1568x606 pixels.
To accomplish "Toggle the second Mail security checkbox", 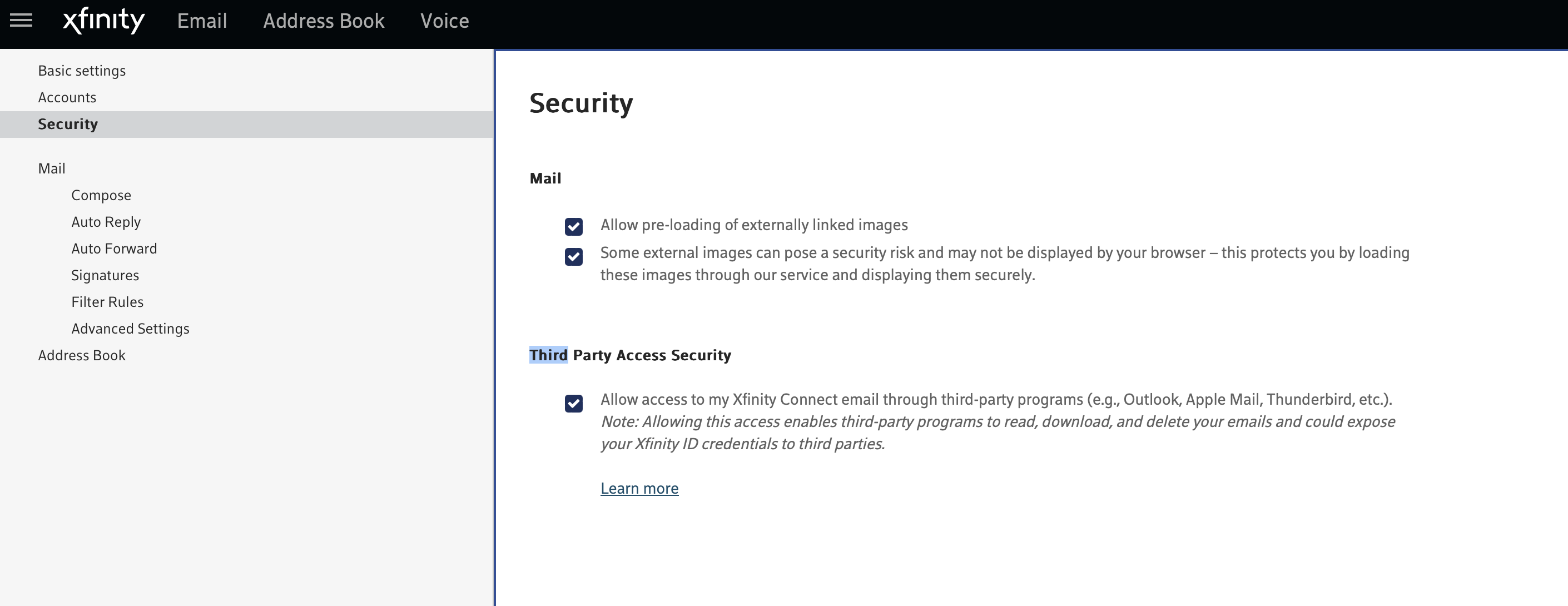I will [x=574, y=256].
